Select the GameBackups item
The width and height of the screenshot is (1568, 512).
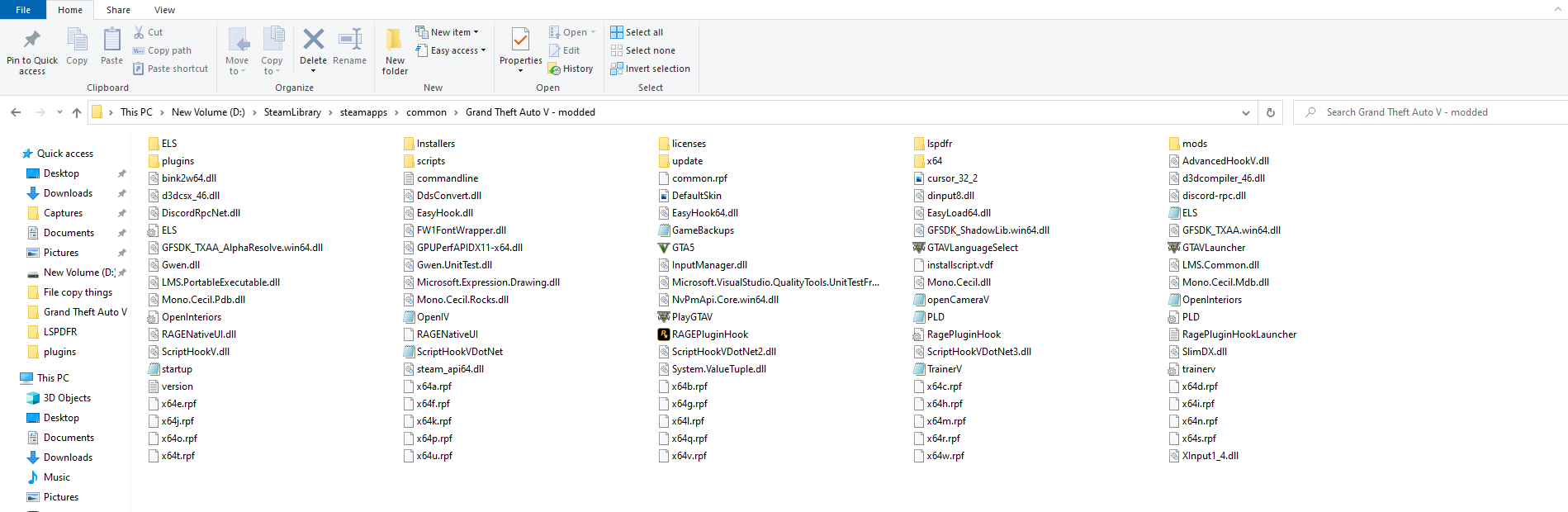pyautogui.click(x=695, y=230)
